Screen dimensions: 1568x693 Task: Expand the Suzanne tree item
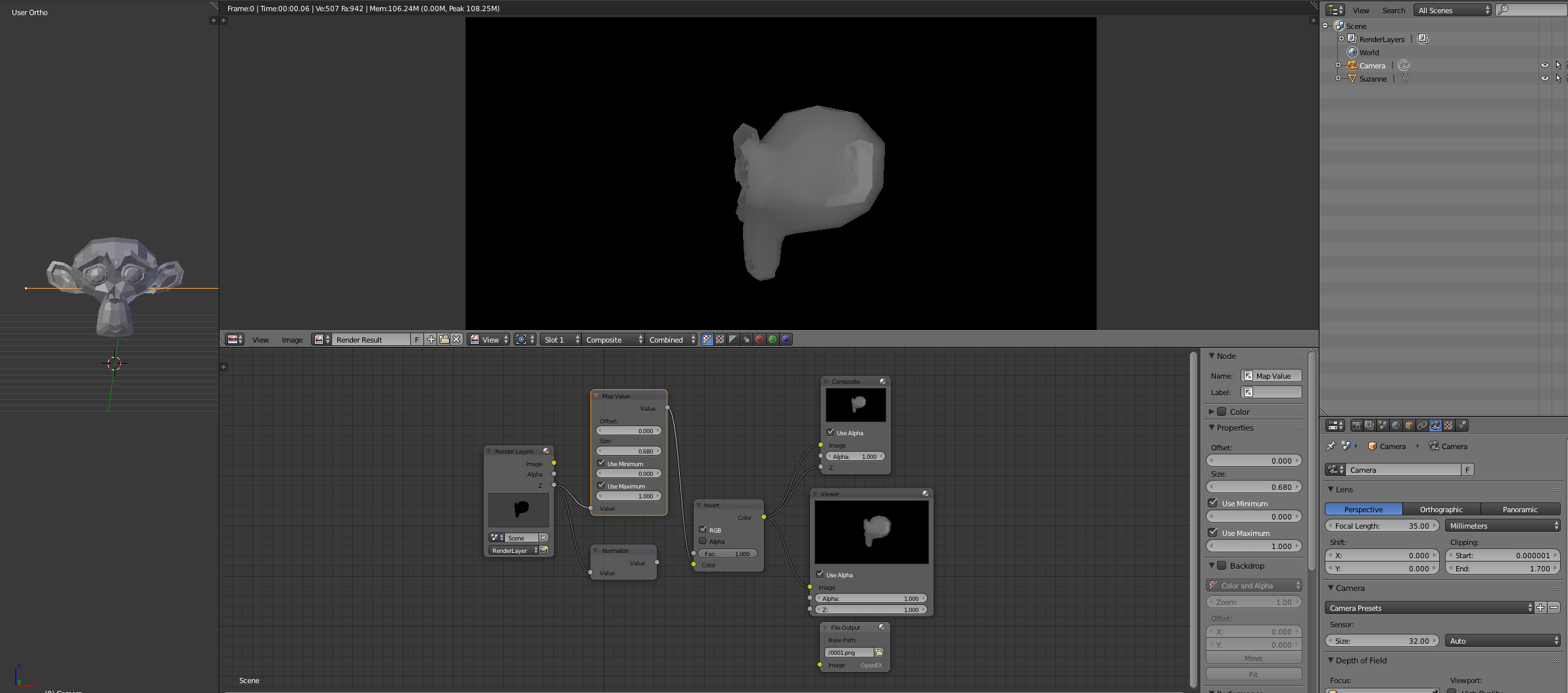(1338, 78)
